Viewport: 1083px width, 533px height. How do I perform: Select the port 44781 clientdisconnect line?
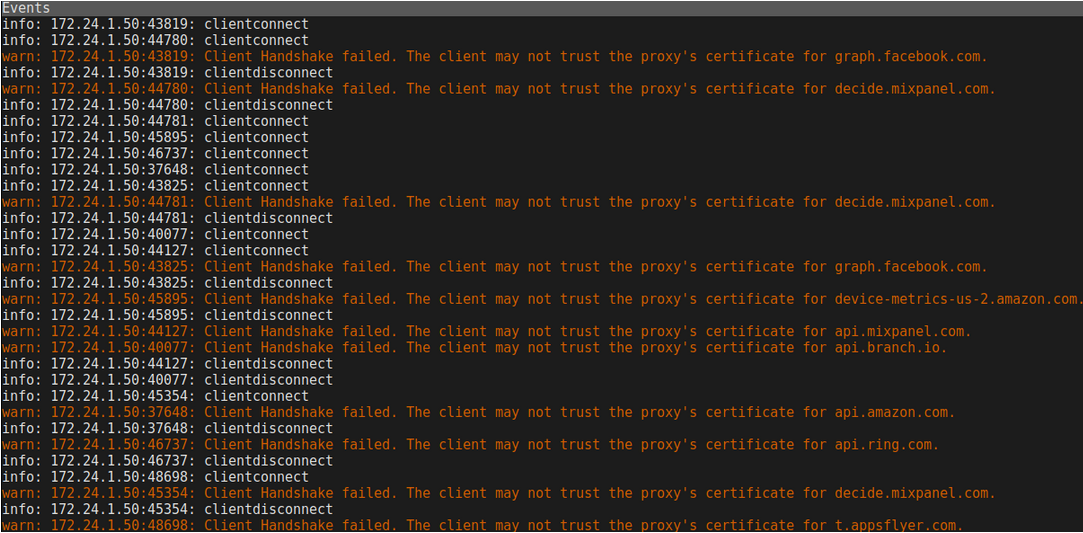168,218
